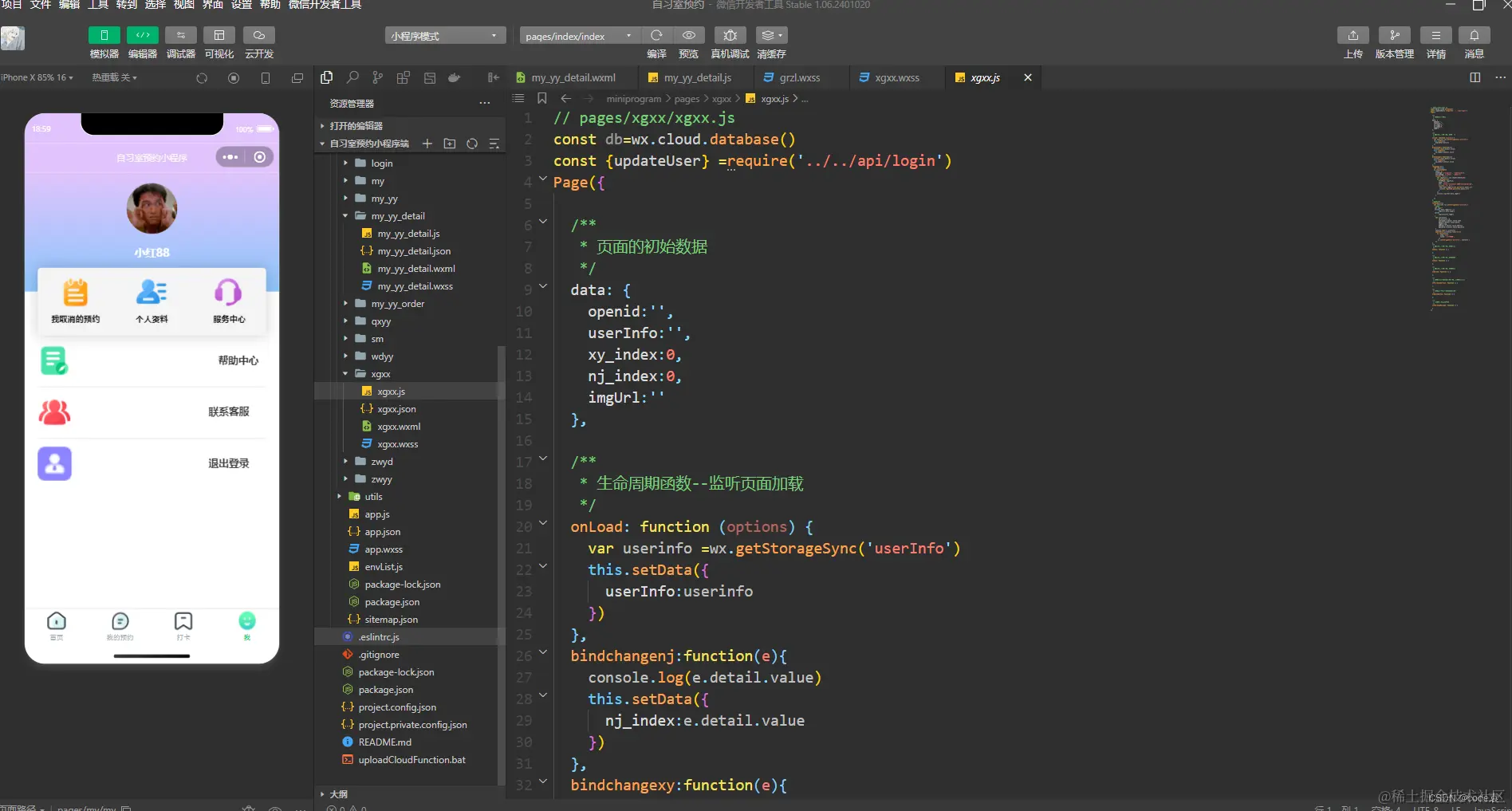Switch to grzl.wxss tab

click(799, 77)
